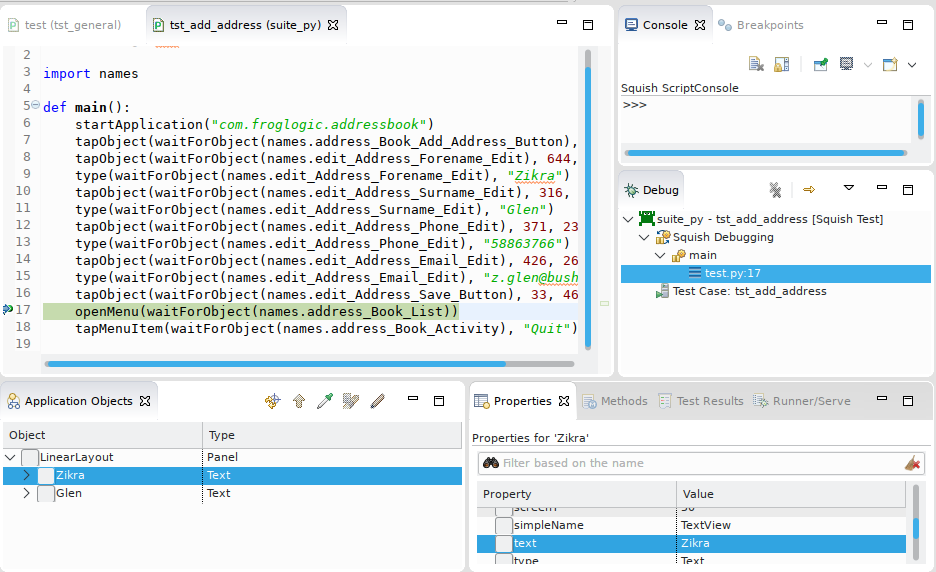Switch to the Methods tab
936x572 pixels.
[615, 401]
